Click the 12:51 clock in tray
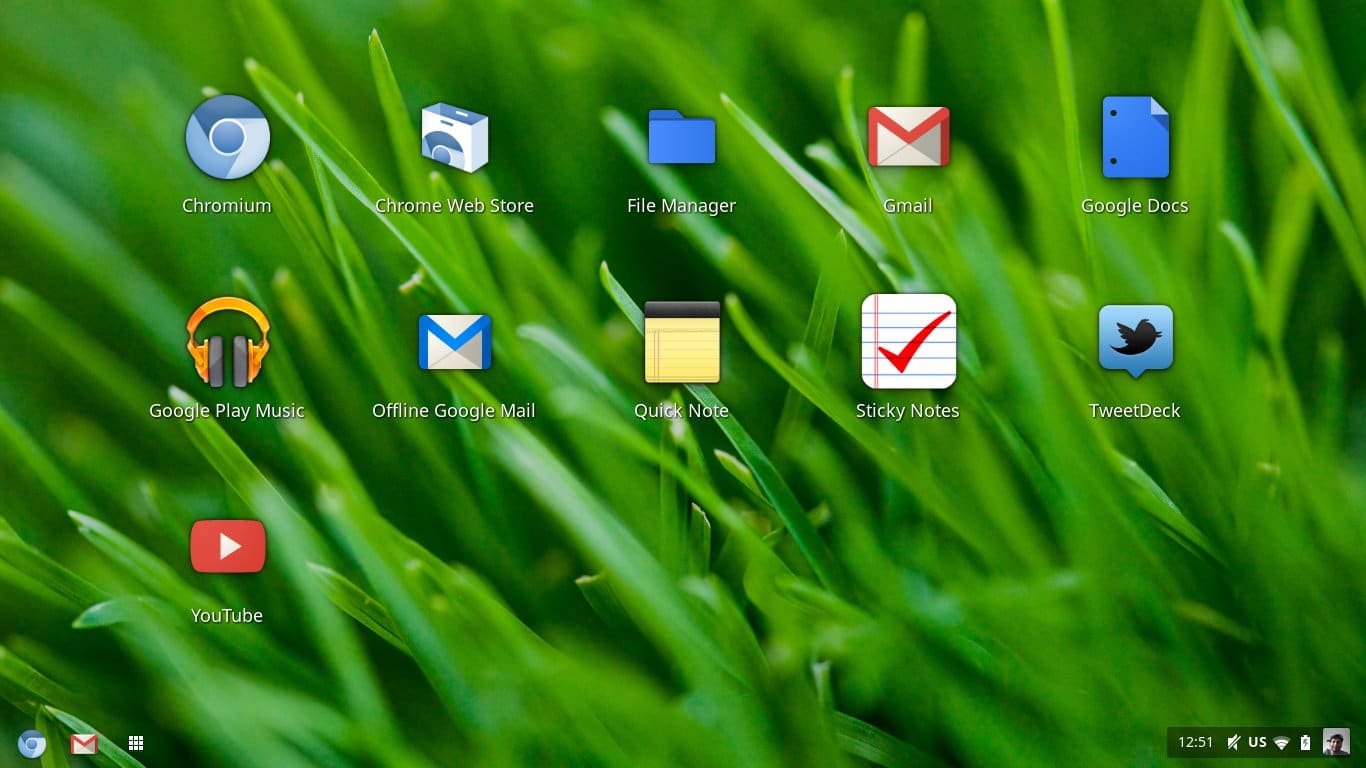The image size is (1366, 768). (x=1195, y=743)
